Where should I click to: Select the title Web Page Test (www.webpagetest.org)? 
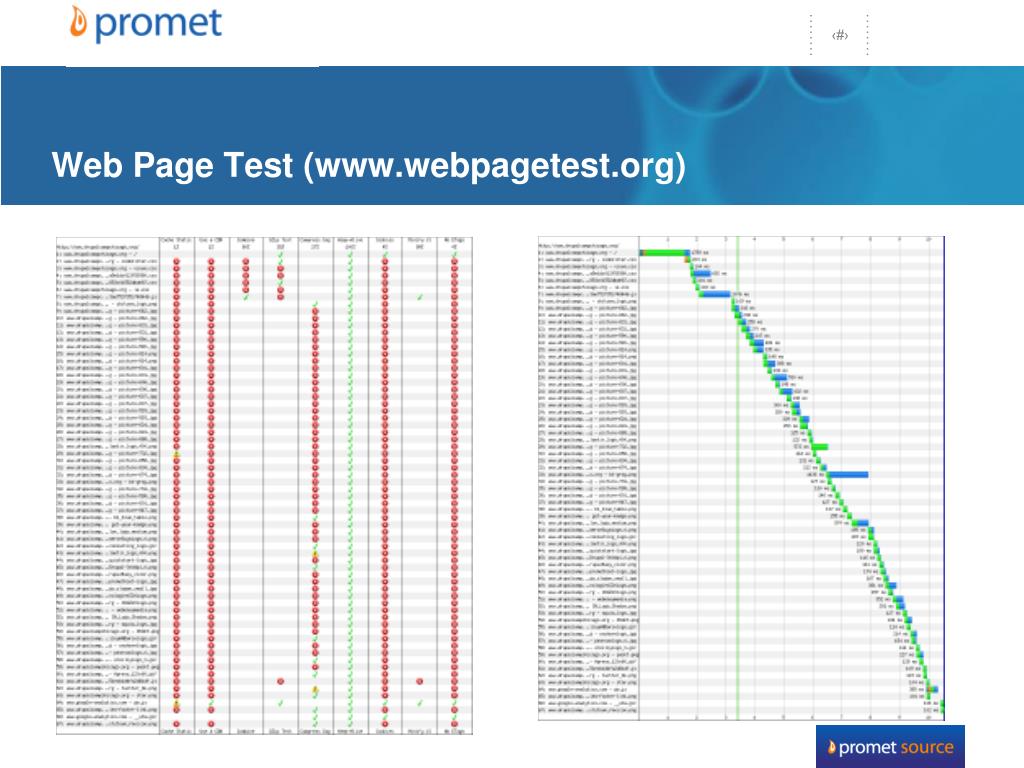click(x=369, y=165)
